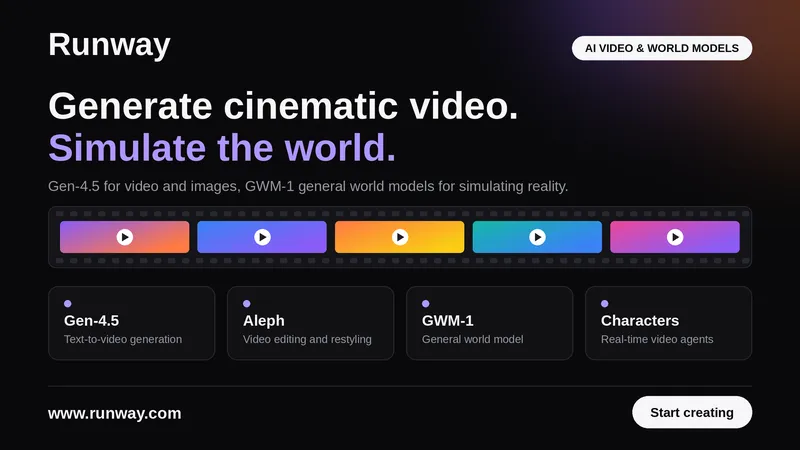
Task: Click the purple dot on Characters card
Action: pyautogui.click(x=605, y=304)
